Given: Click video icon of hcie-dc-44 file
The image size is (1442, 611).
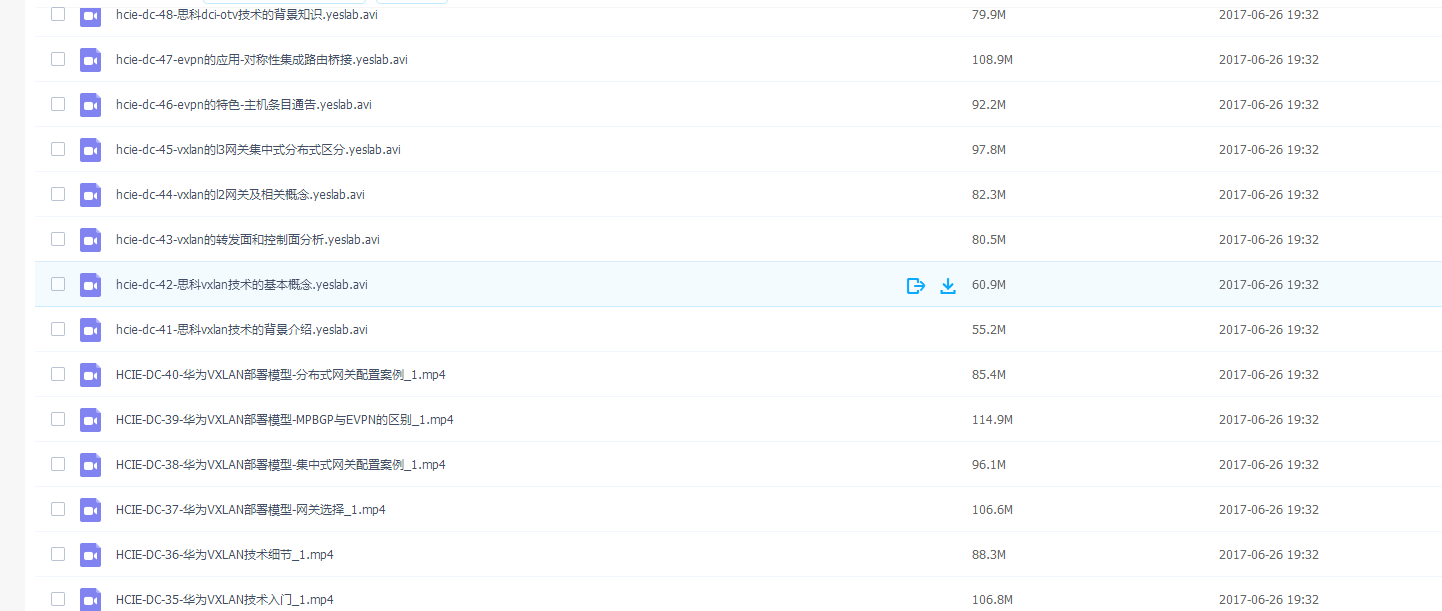Looking at the screenshot, I should 91,195.
